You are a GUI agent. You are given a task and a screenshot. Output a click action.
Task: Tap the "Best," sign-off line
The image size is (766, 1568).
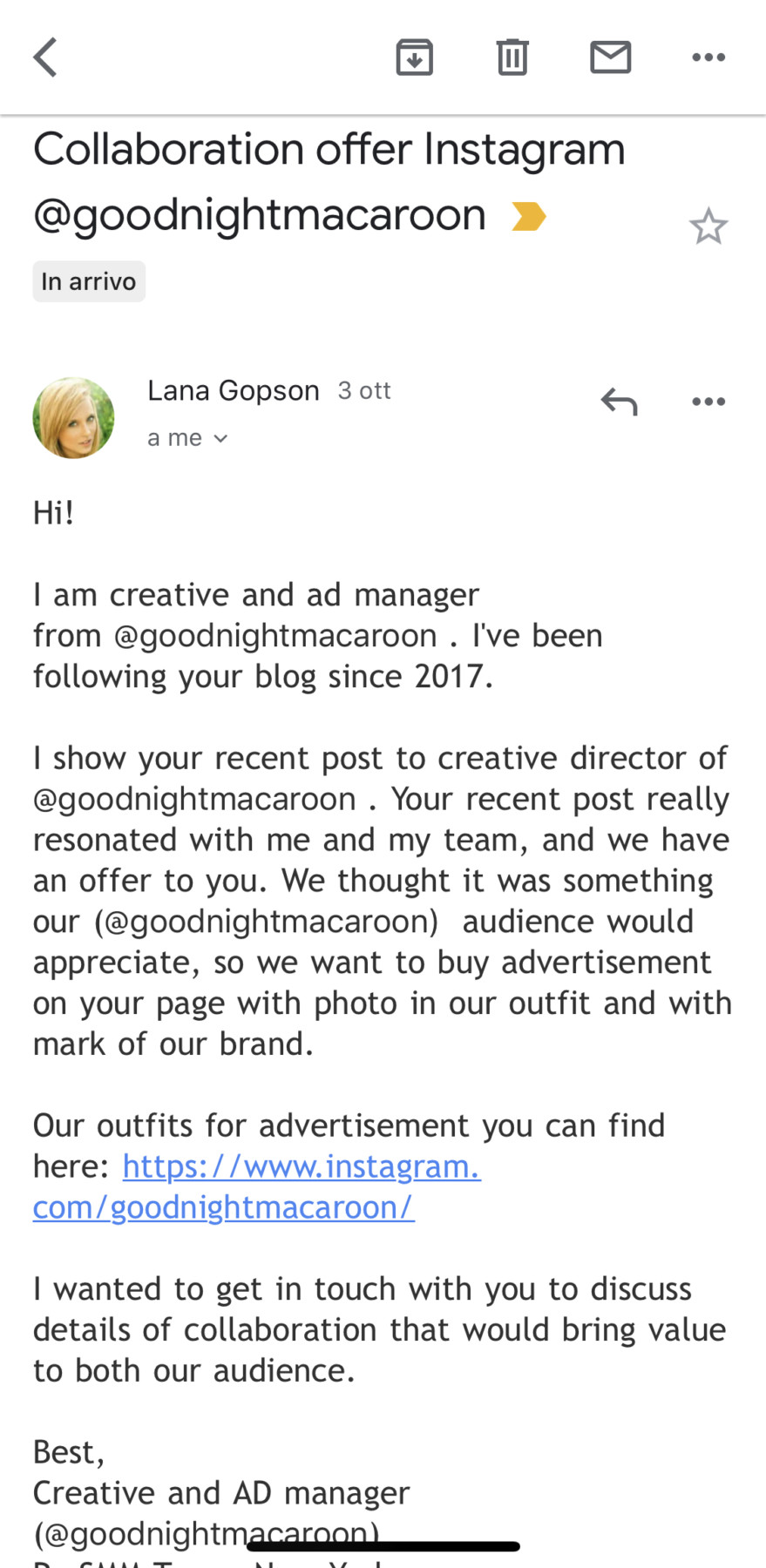69,1452
